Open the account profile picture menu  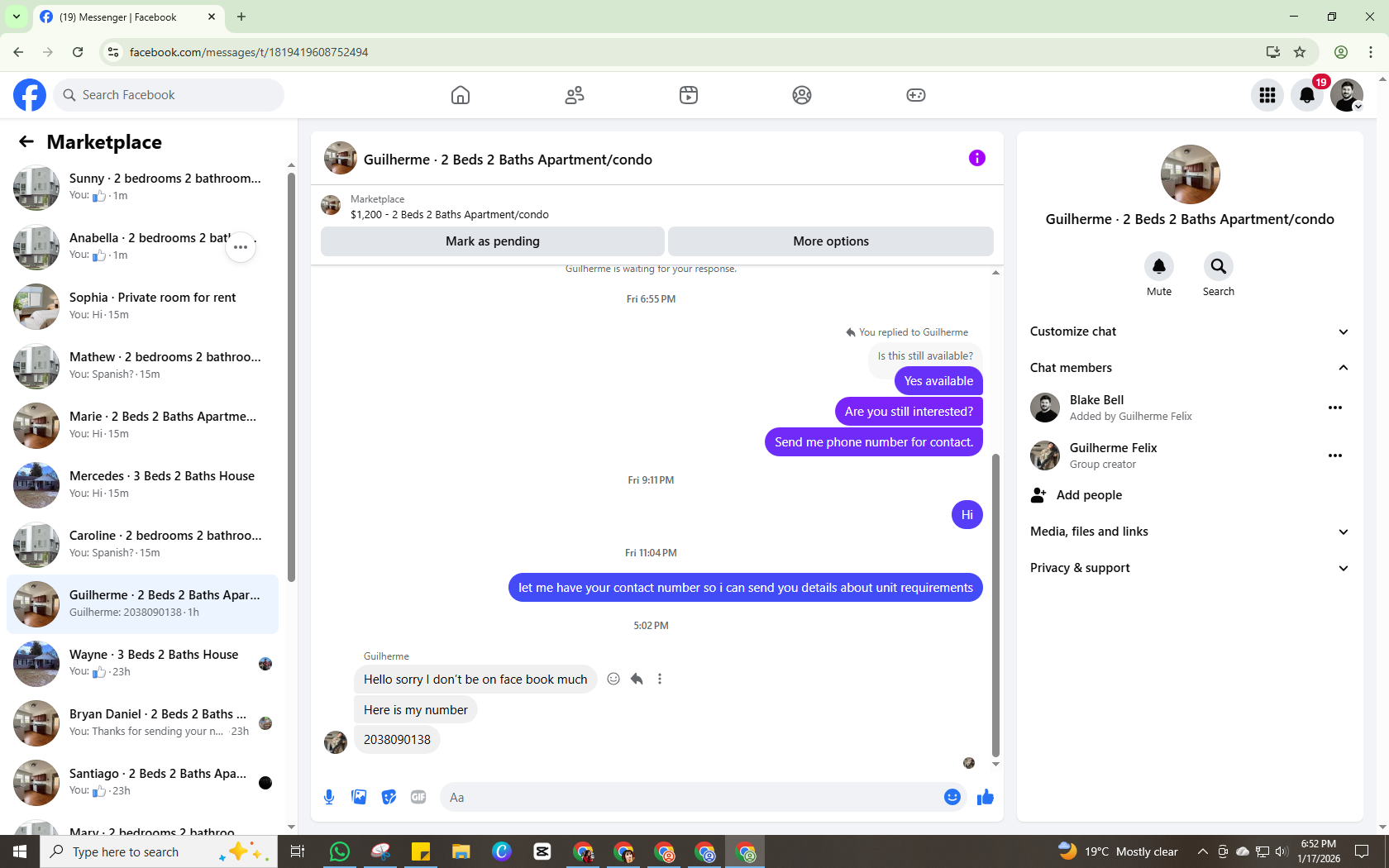pos(1347,95)
